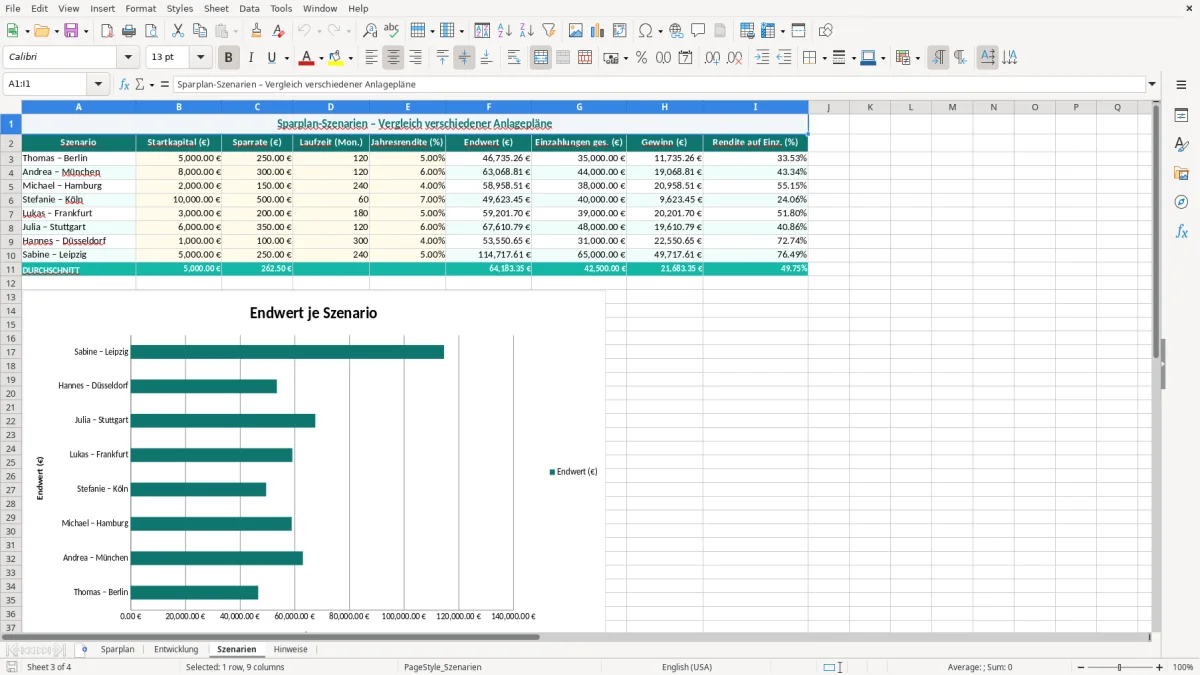The width and height of the screenshot is (1200, 675).
Task: Toggle Wrap Text
Action: click(514, 58)
